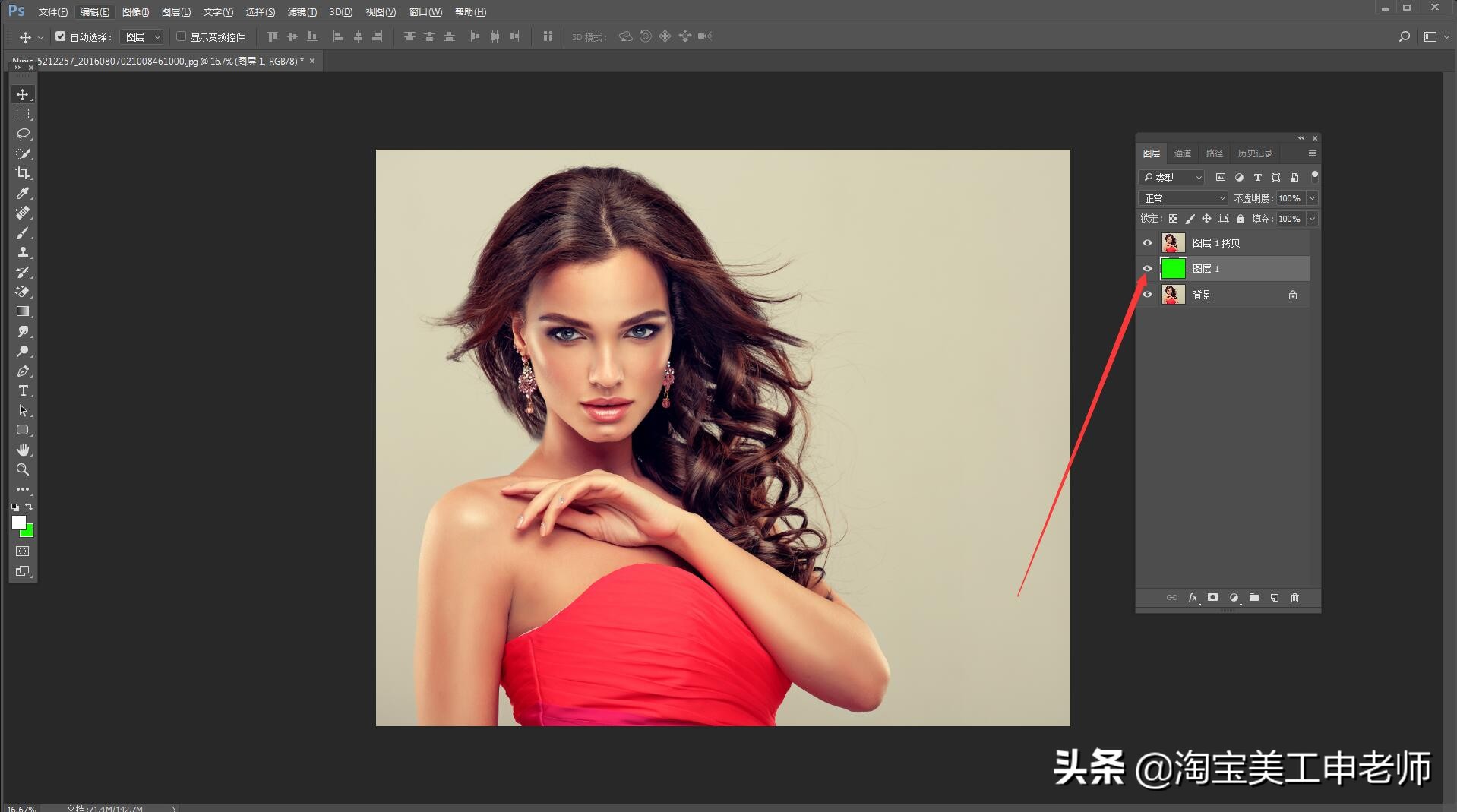Expand the 不透明度 opacity dropdown arrow

point(1312,198)
